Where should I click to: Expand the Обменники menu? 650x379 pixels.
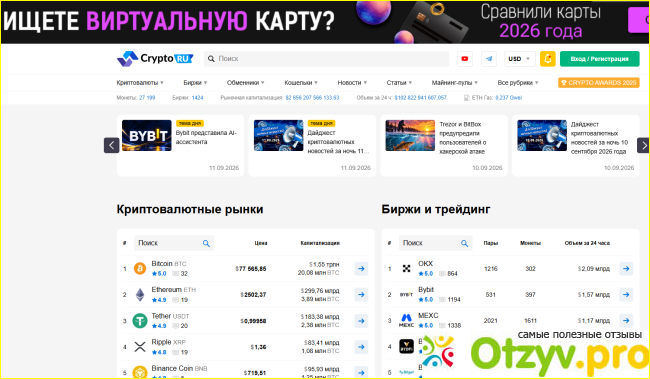tap(246, 83)
